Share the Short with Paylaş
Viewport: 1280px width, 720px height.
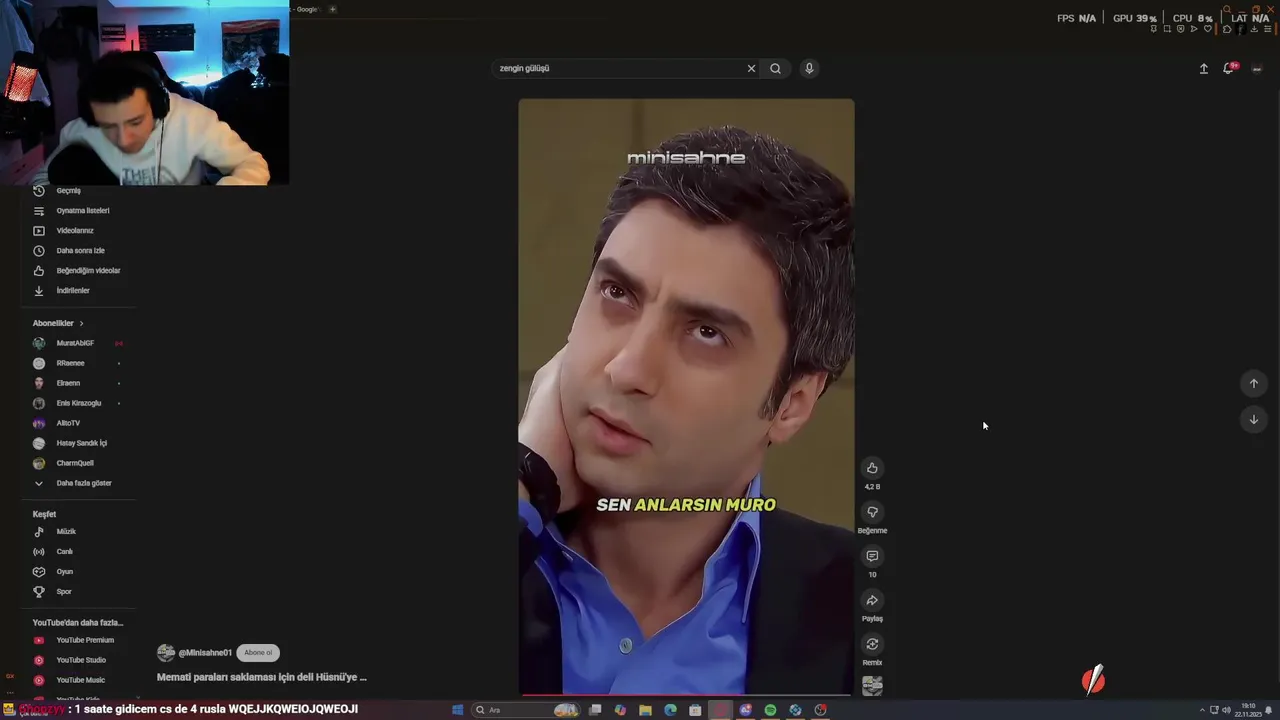point(872,600)
